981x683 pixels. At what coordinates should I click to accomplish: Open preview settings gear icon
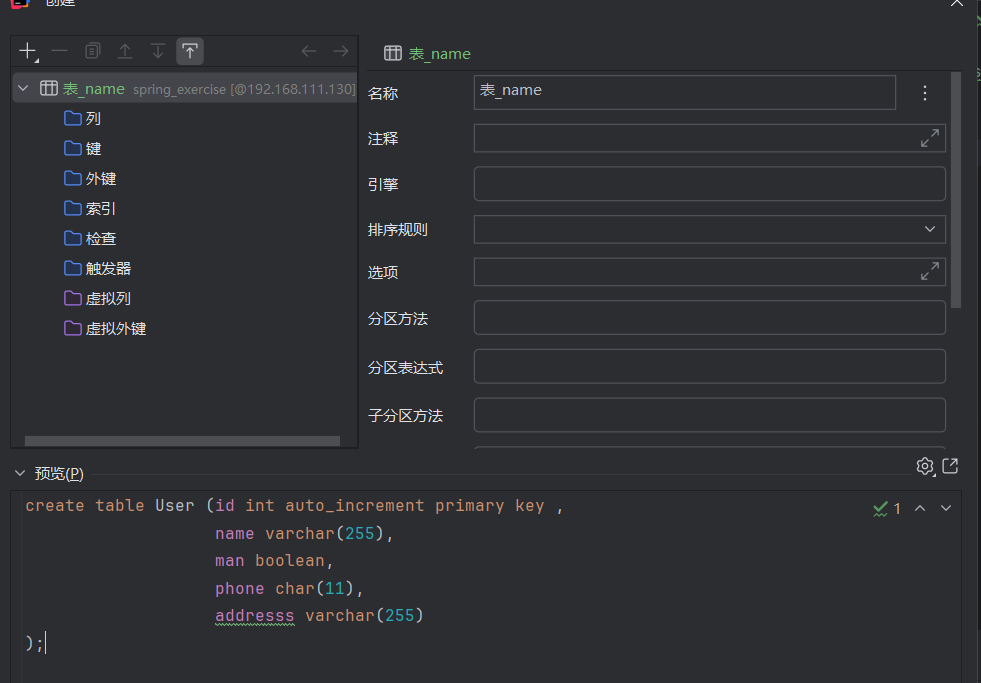925,466
